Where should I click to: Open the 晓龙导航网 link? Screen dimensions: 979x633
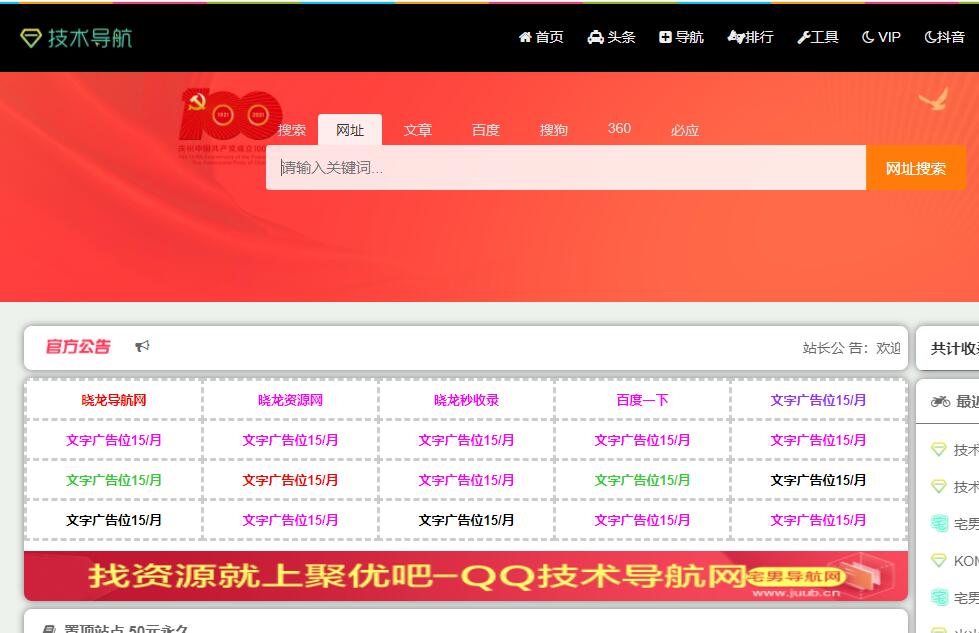tap(114, 400)
